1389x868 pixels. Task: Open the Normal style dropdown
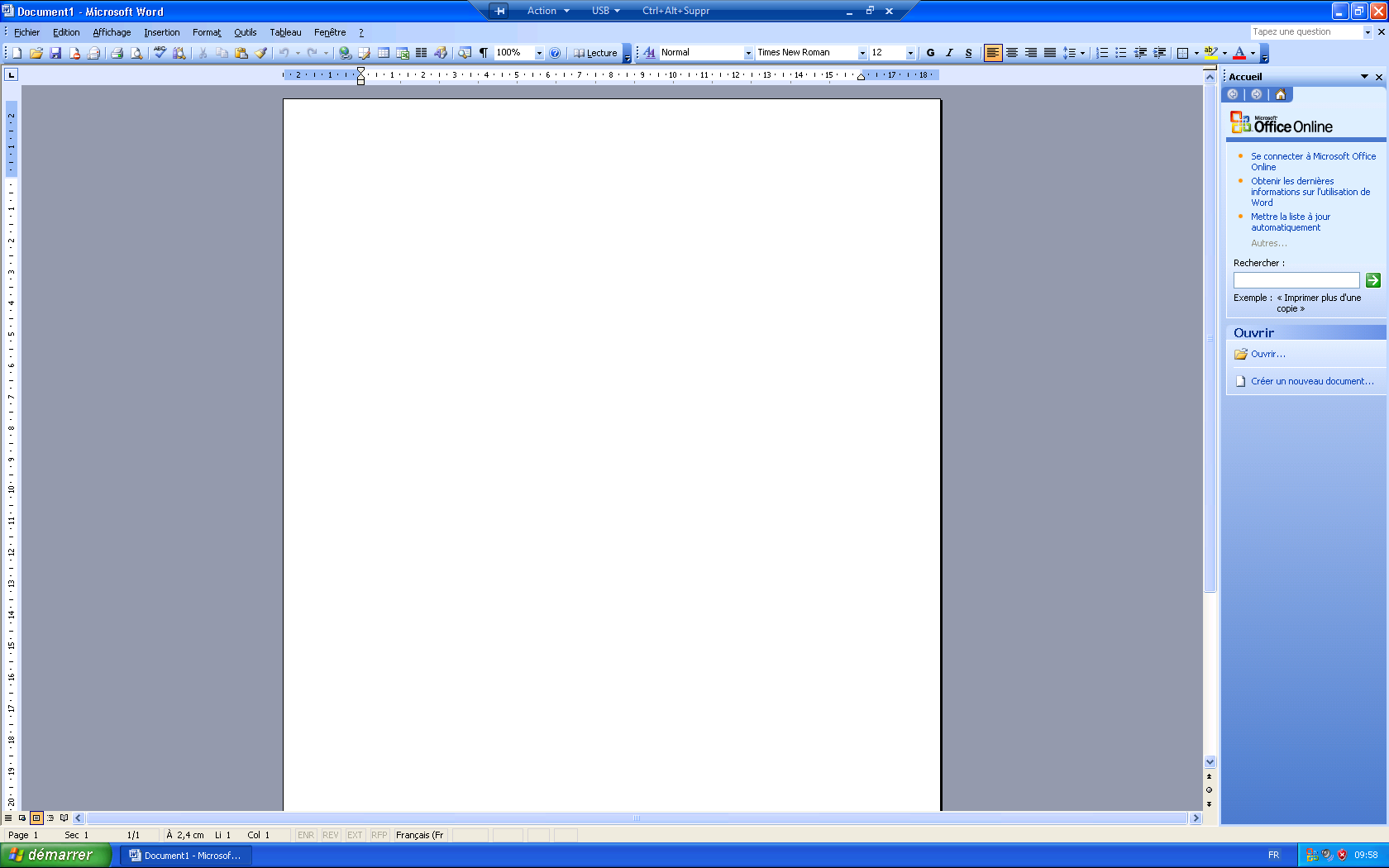click(748, 53)
